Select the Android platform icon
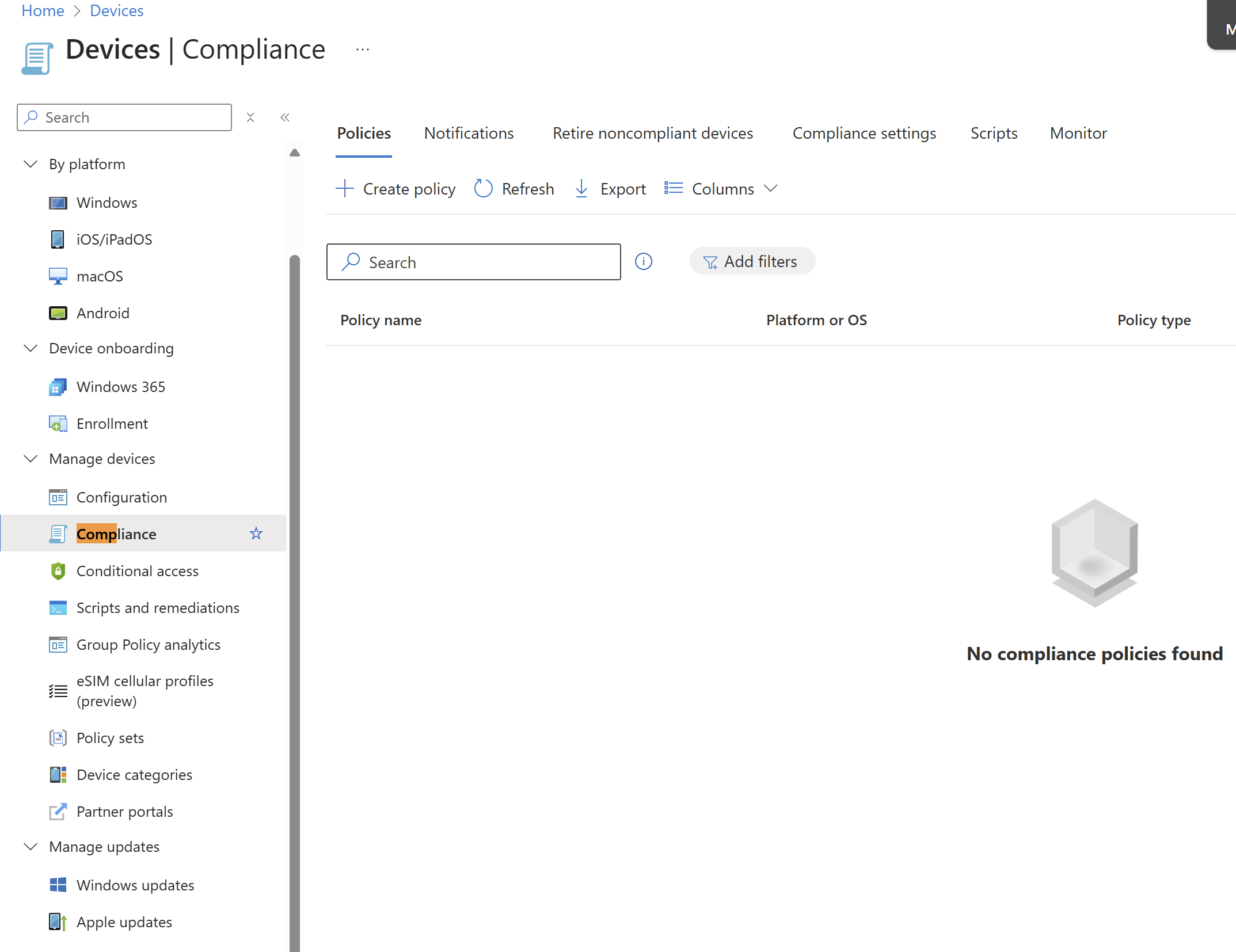Image resolution: width=1236 pixels, height=952 pixels. click(58, 313)
